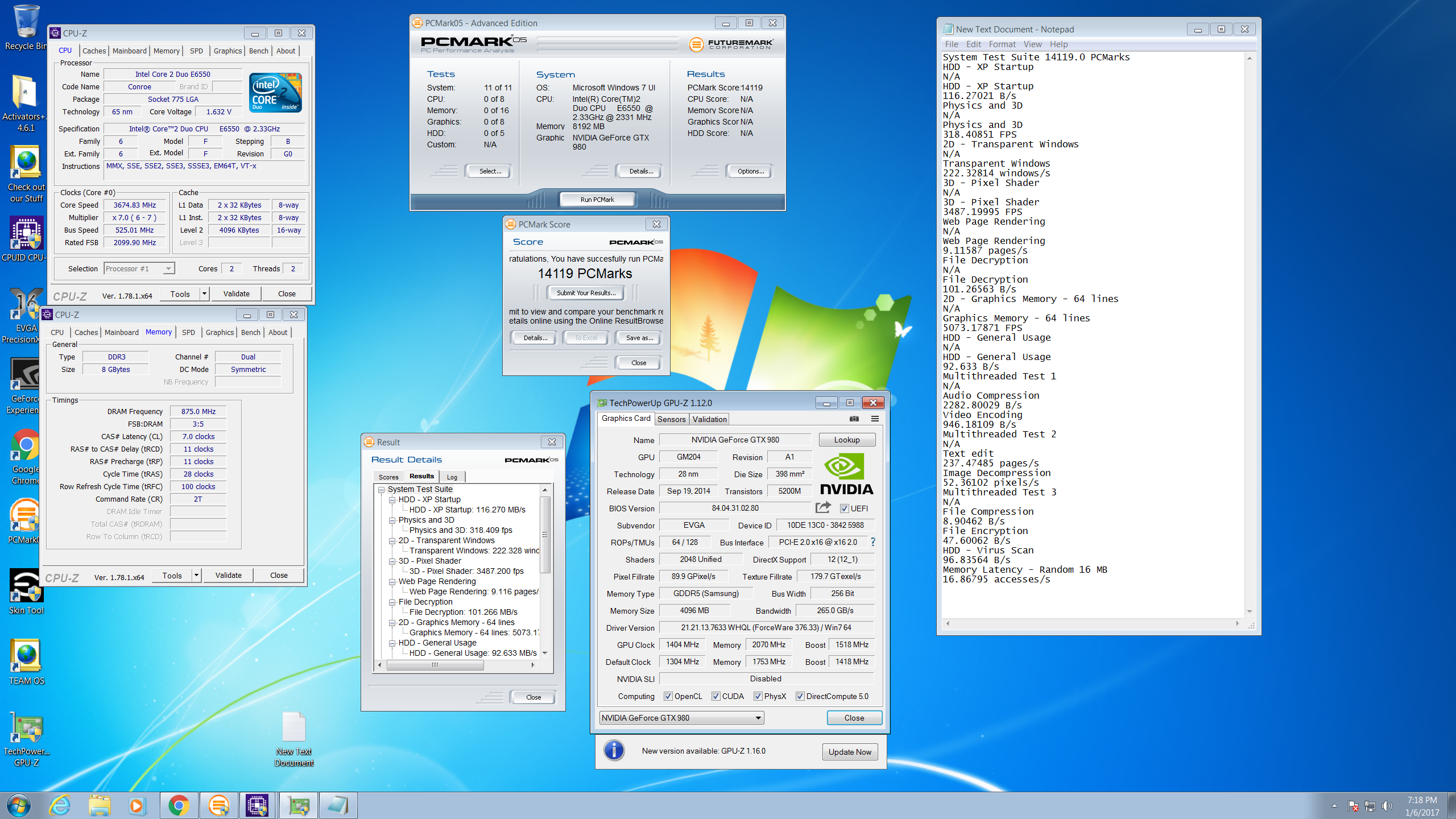The image size is (1456, 819).
Task: Click the Lookup button in GPU-Z
Action: pos(847,440)
